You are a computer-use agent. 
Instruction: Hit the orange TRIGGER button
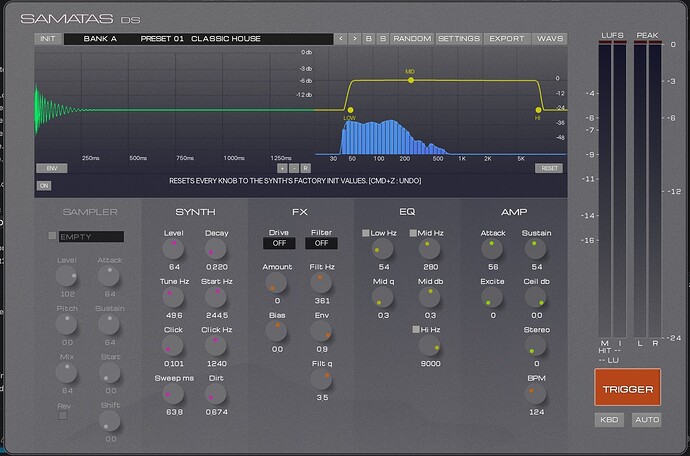click(628, 387)
